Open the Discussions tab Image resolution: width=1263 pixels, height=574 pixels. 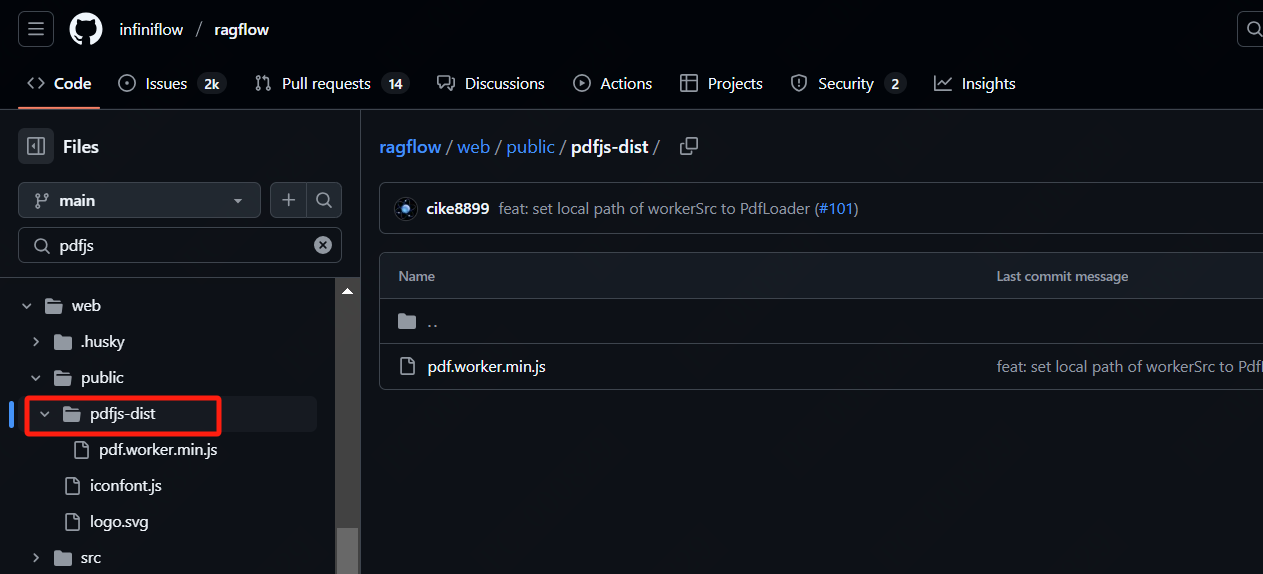(491, 84)
